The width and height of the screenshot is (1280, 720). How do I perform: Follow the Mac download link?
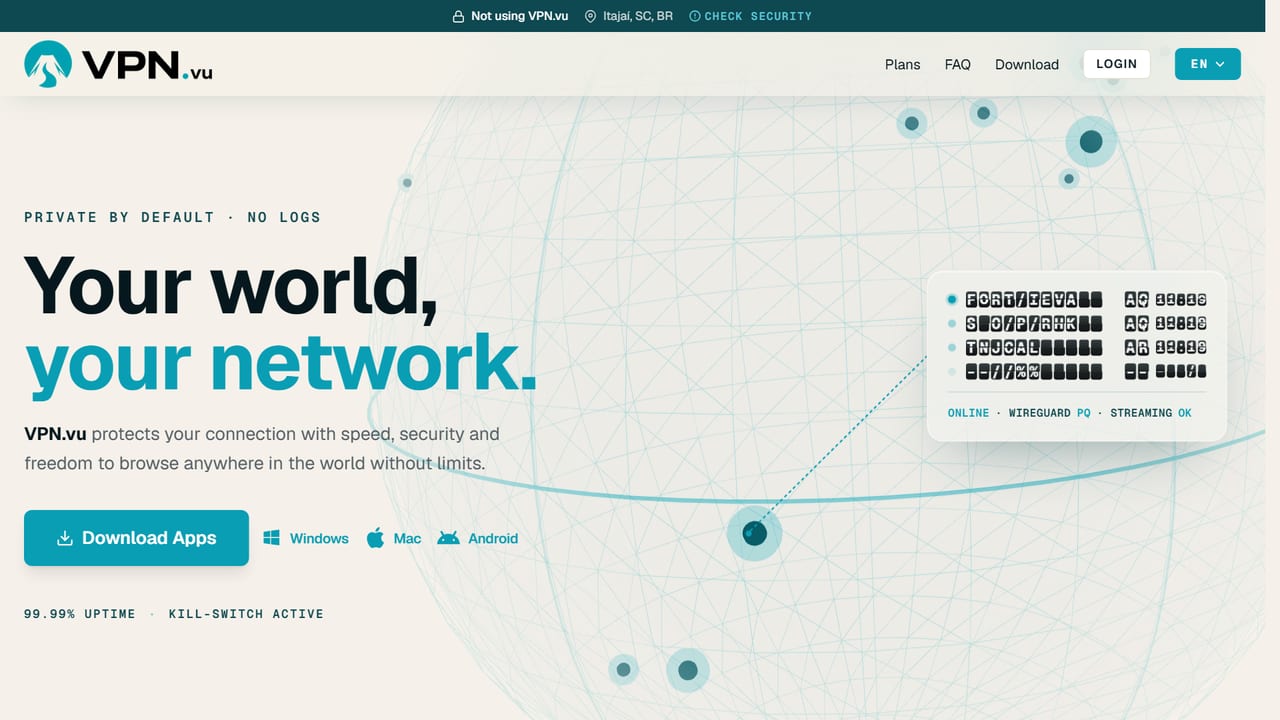[394, 538]
